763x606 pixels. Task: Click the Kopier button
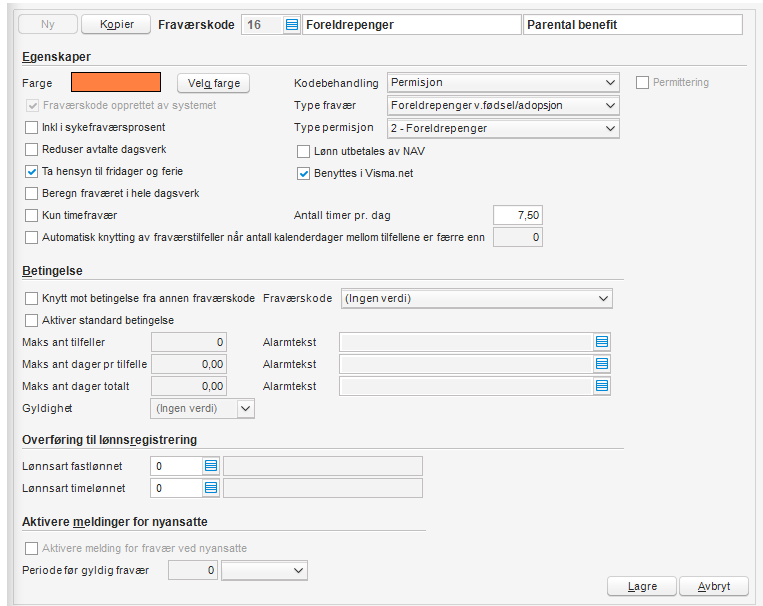coord(116,24)
